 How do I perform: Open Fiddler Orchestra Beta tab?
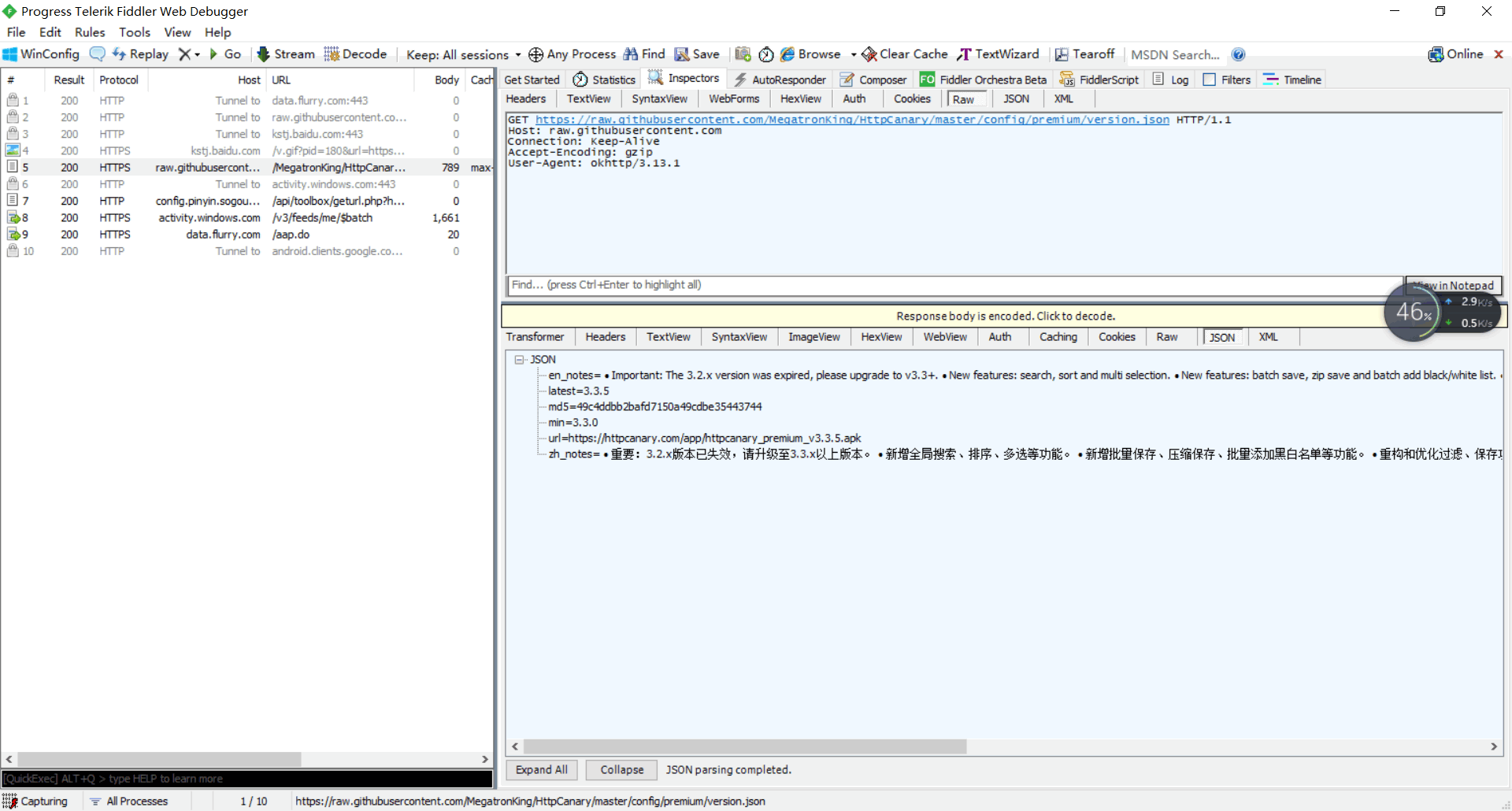(x=983, y=80)
